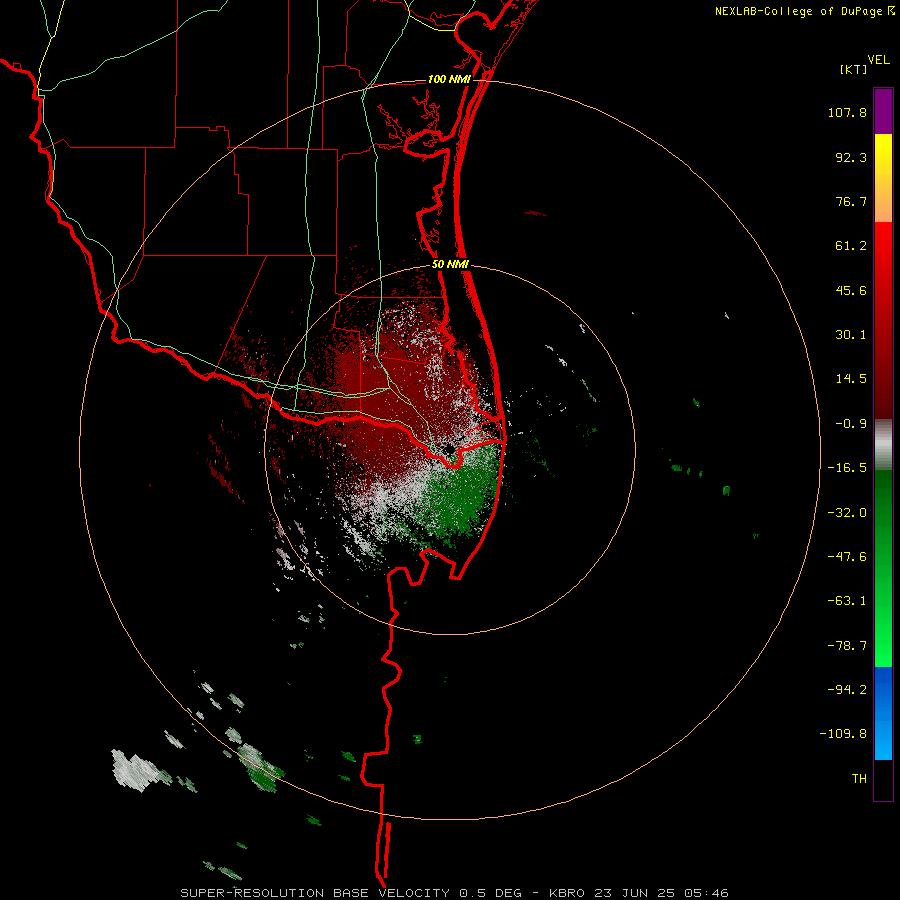Click the green segment of the color bar
This screenshot has height=900, width=900.
(883, 568)
